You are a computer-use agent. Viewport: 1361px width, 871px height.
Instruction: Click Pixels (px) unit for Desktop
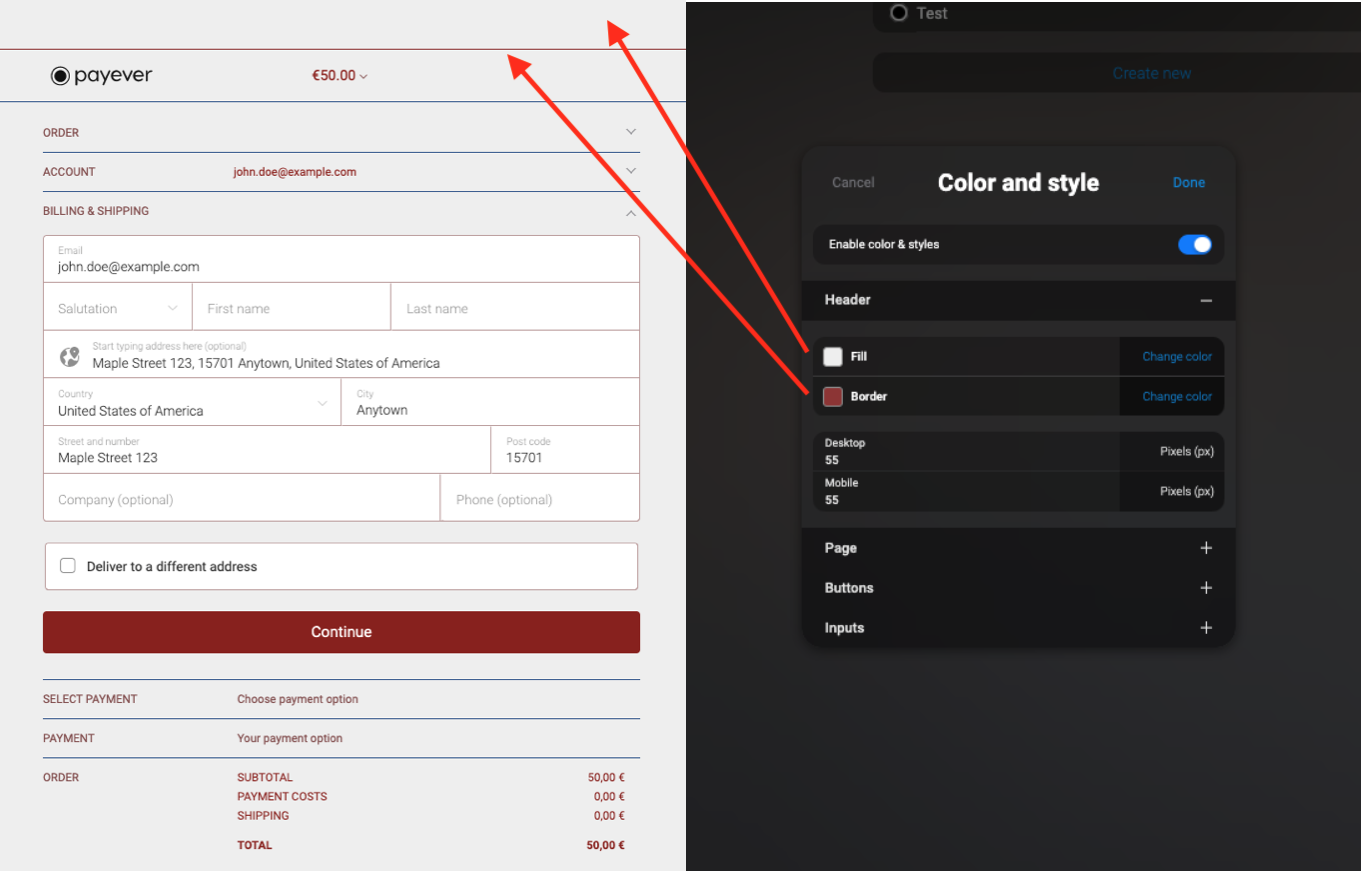point(1187,452)
